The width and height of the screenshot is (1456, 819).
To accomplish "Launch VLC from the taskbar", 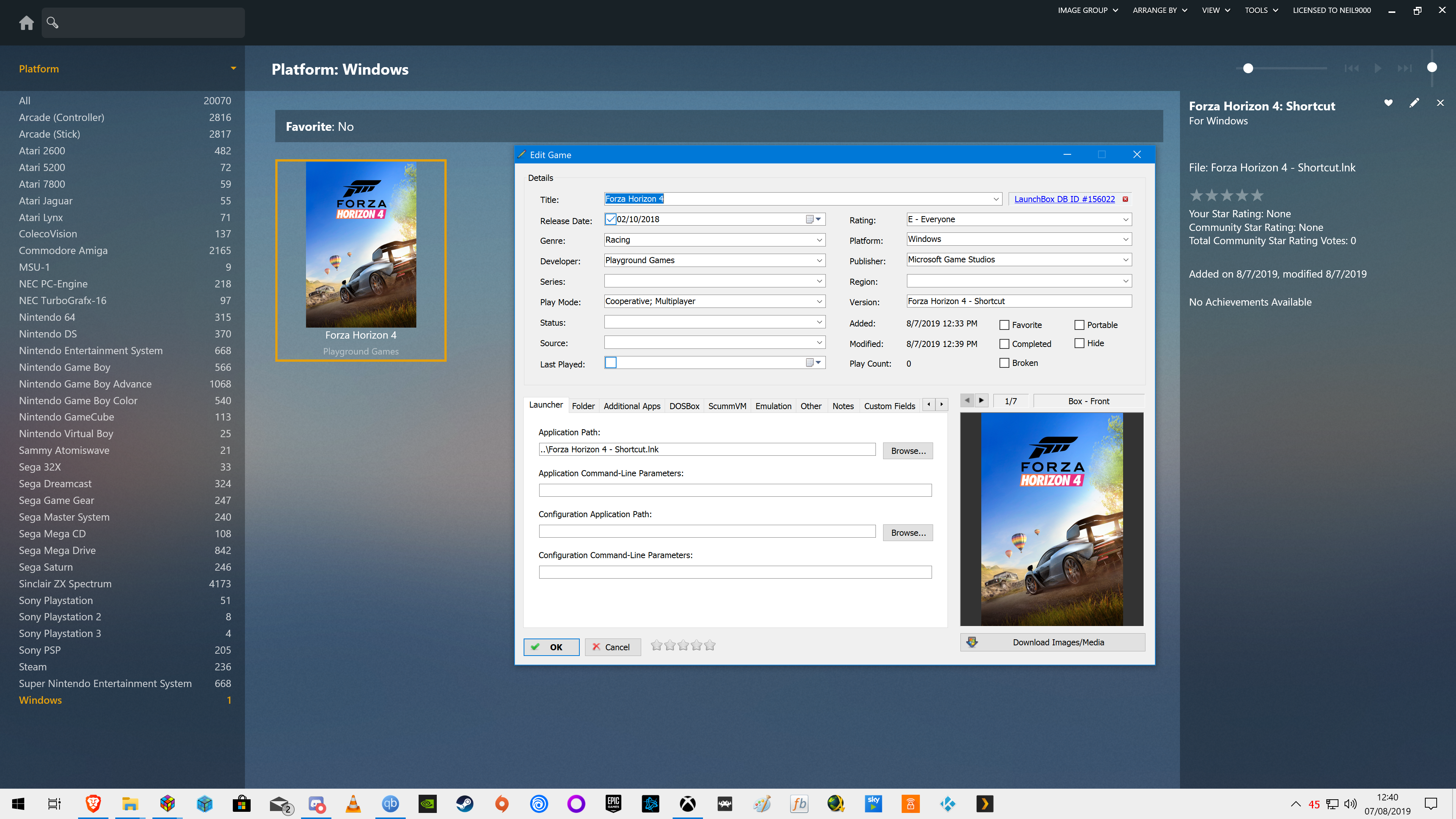I will click(353, 804).
